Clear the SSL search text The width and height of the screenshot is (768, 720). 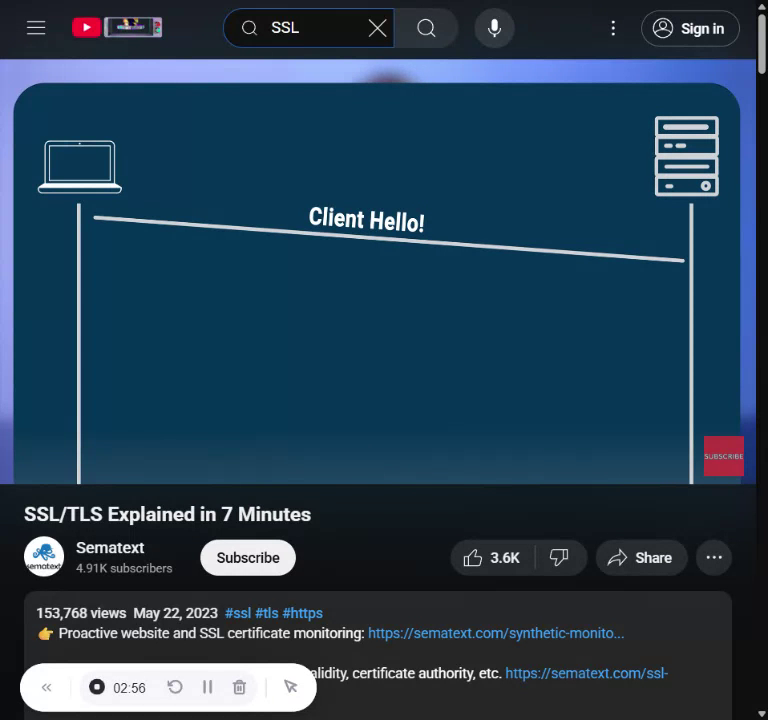(377, 28)
